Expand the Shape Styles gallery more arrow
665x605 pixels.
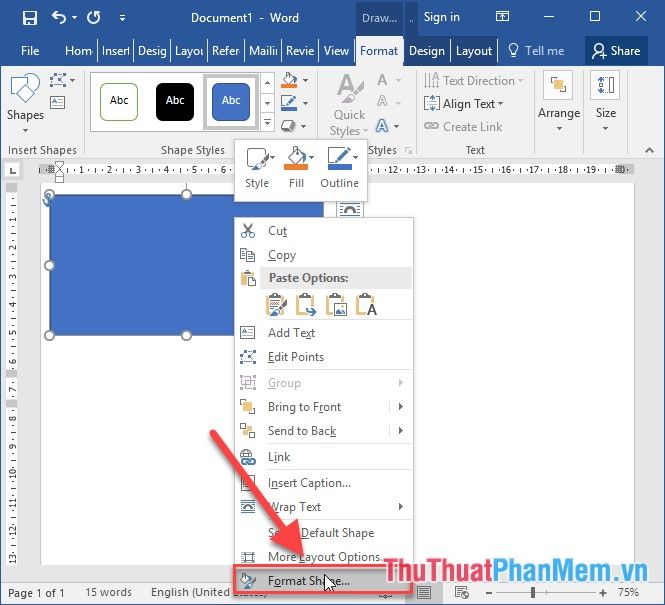267,123
